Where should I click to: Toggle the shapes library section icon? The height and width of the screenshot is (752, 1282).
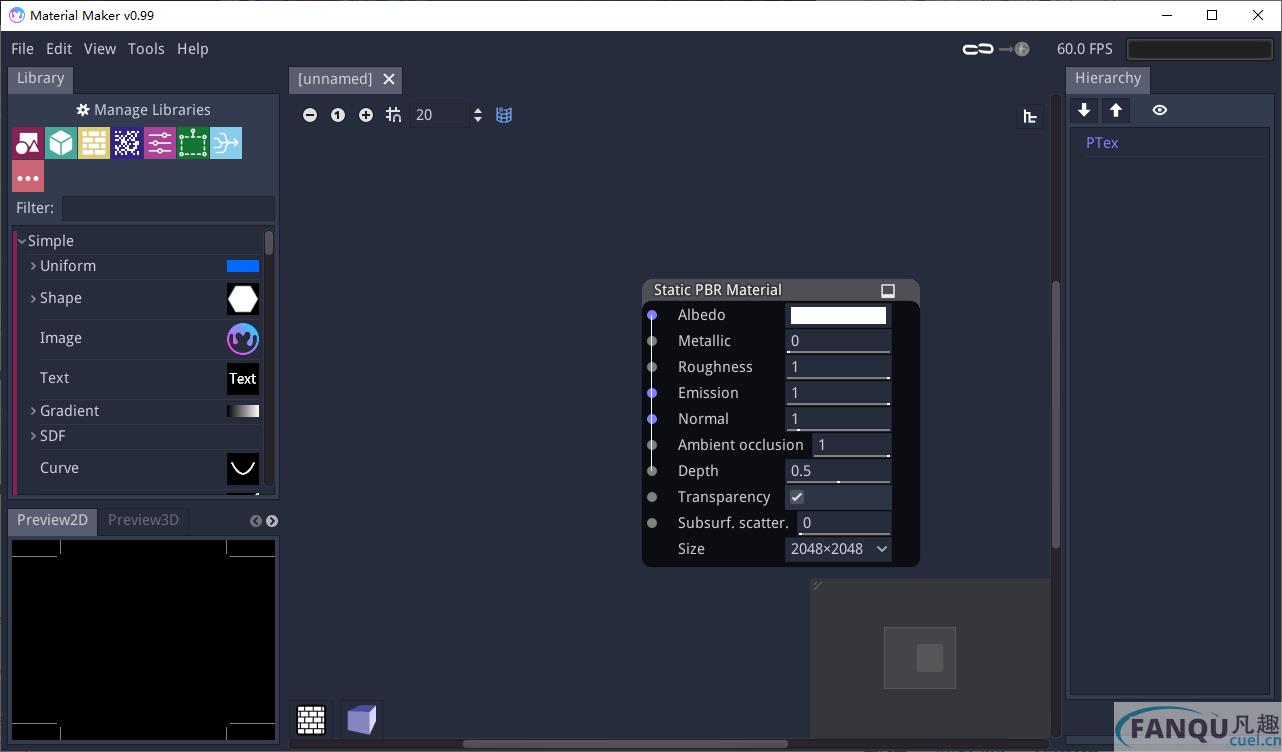(28, 143)
